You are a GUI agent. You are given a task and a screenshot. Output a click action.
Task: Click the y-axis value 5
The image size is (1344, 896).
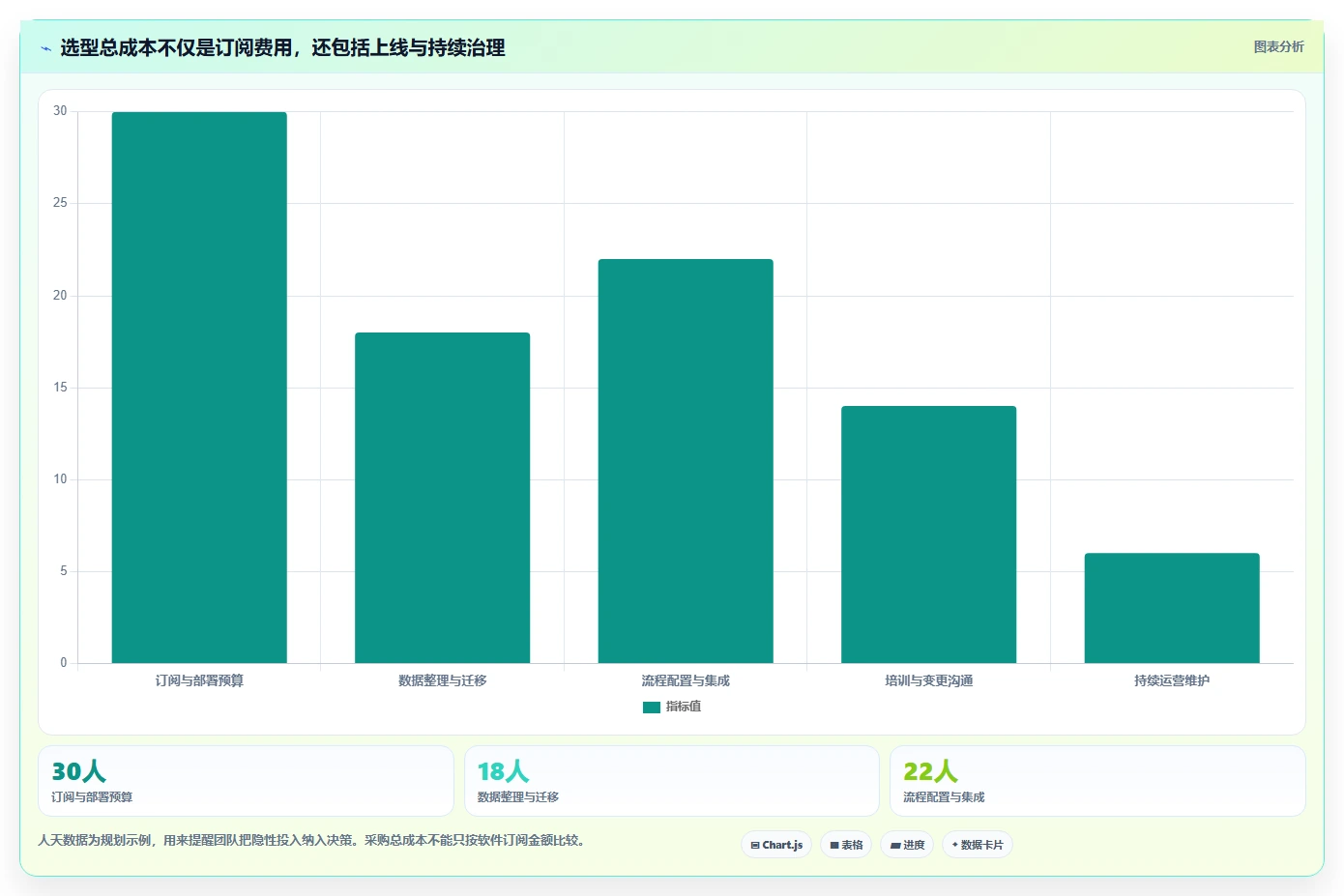point(64,571)
